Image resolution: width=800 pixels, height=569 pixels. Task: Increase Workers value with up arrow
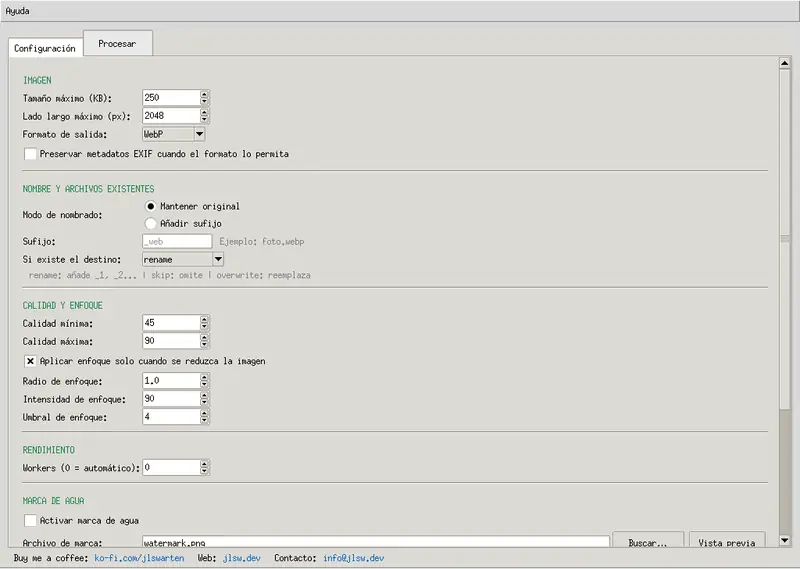(x=205, y=463)
